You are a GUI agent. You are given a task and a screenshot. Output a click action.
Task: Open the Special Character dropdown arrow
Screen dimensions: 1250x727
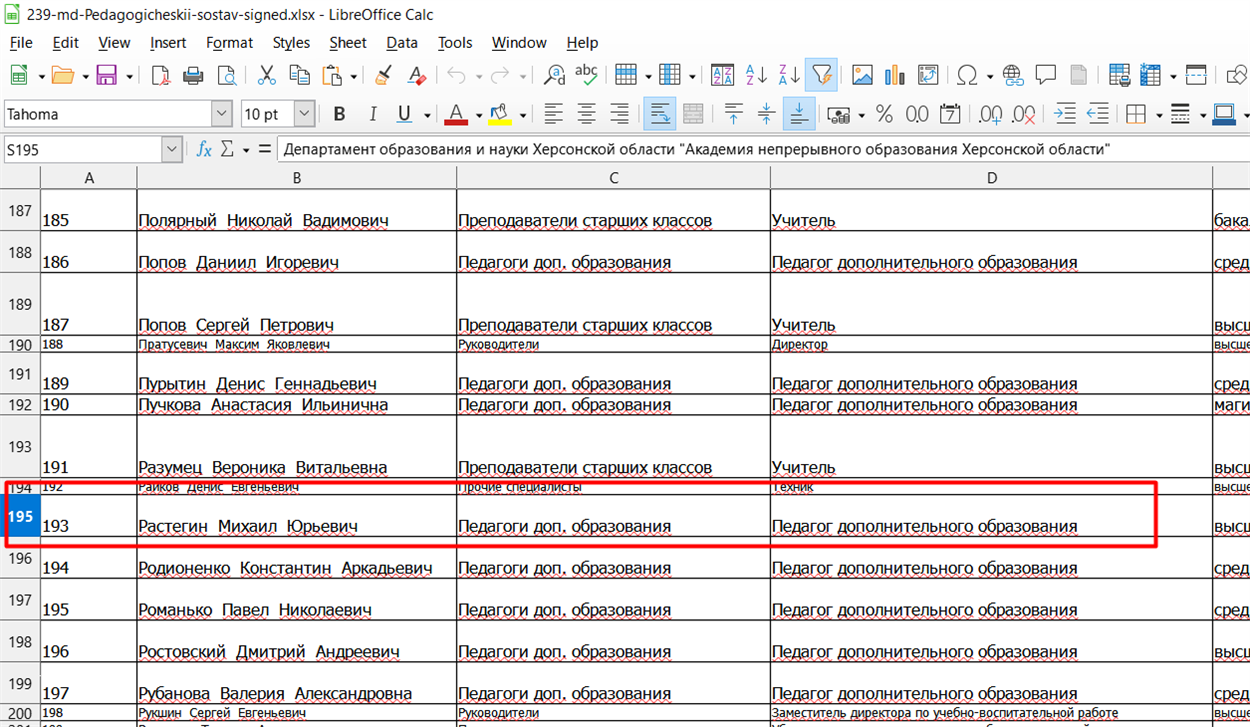point(989,75)
